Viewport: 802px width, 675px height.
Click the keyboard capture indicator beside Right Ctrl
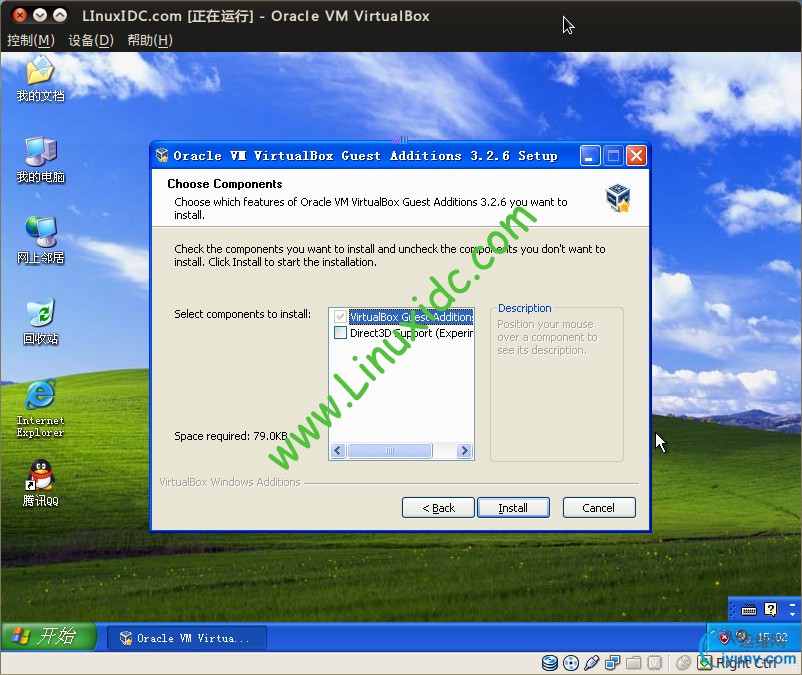coord(705,663)
